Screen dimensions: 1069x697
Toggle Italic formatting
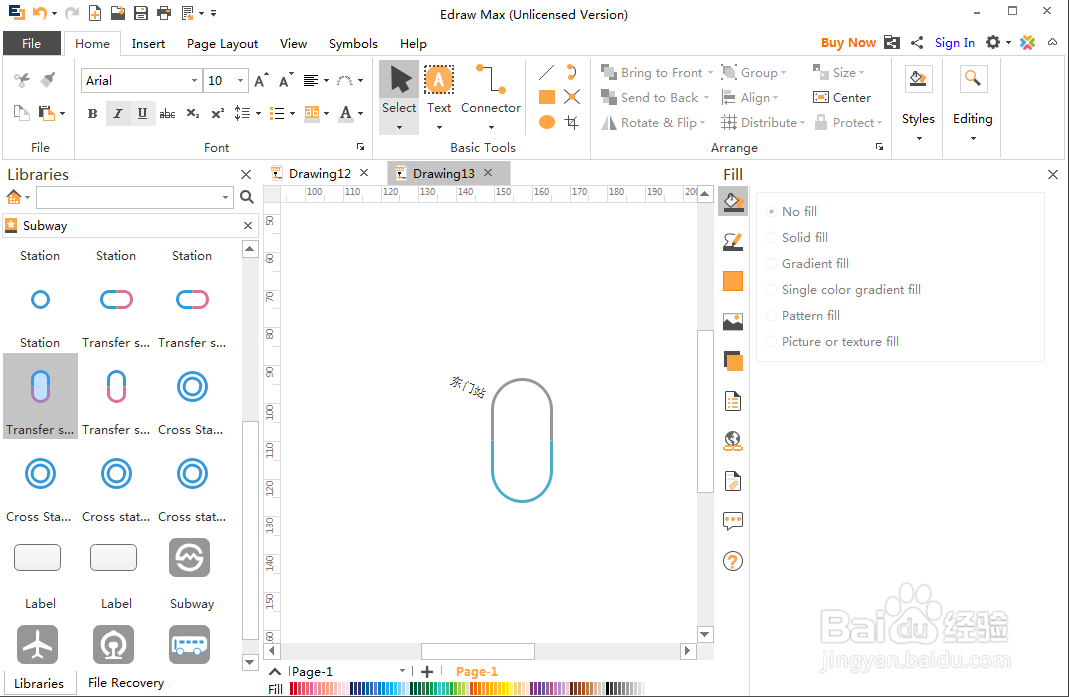117,113
